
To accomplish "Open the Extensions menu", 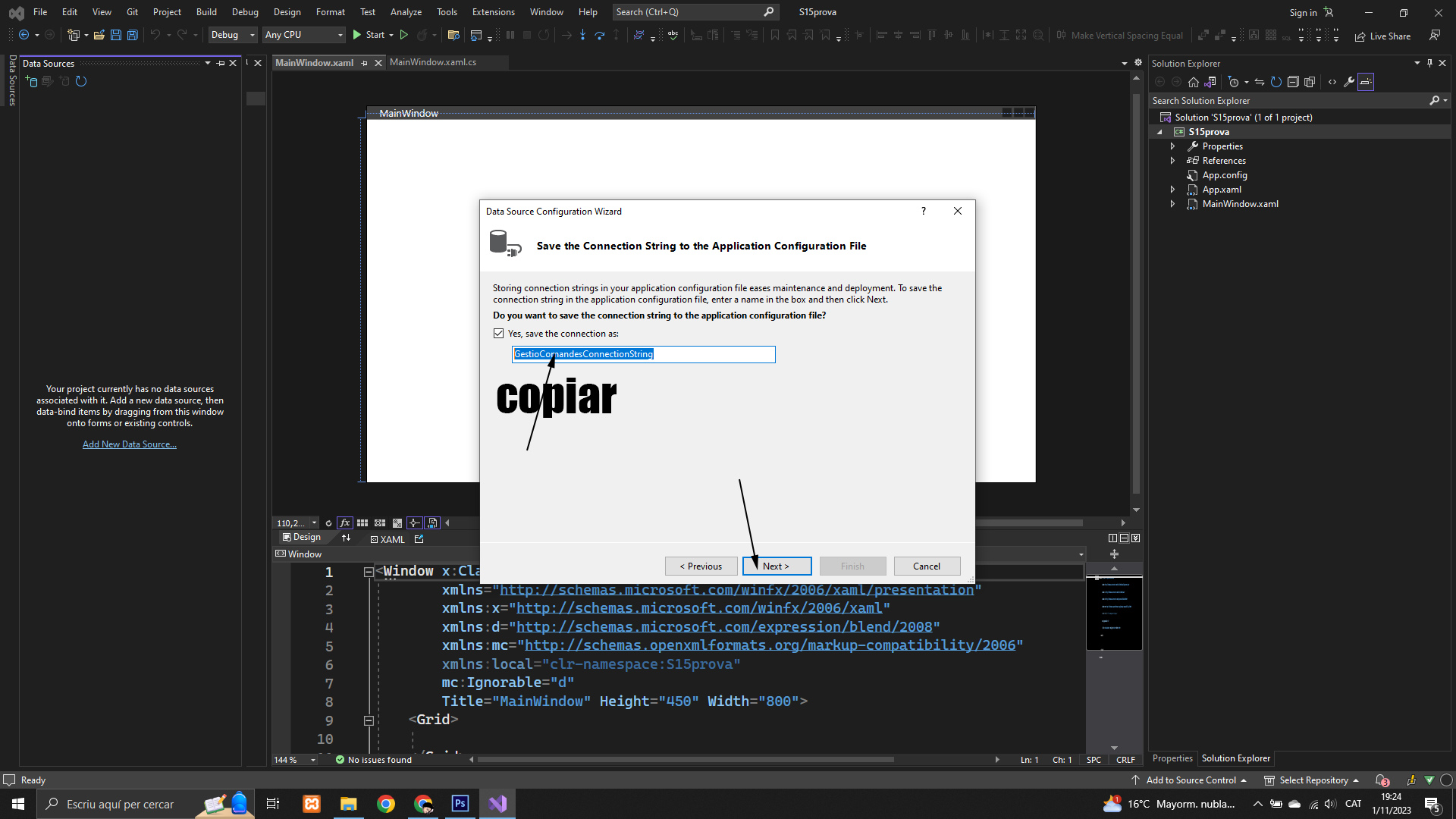I will [x=493, y=12].
